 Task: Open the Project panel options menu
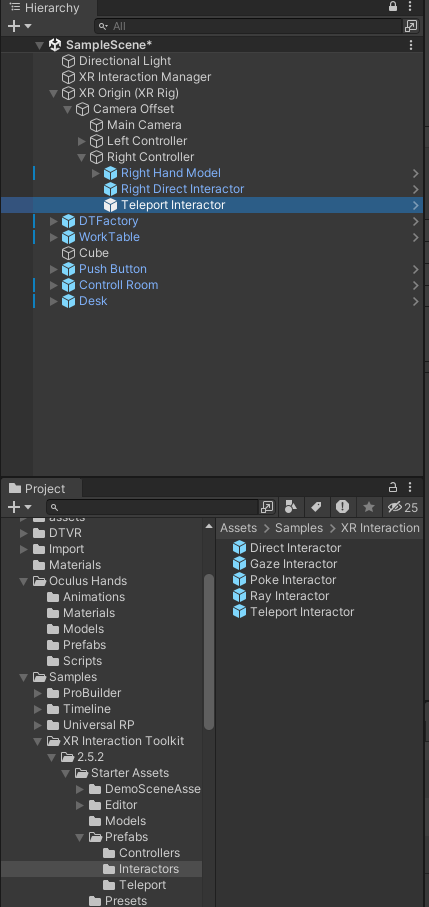(x=410, y=487)
